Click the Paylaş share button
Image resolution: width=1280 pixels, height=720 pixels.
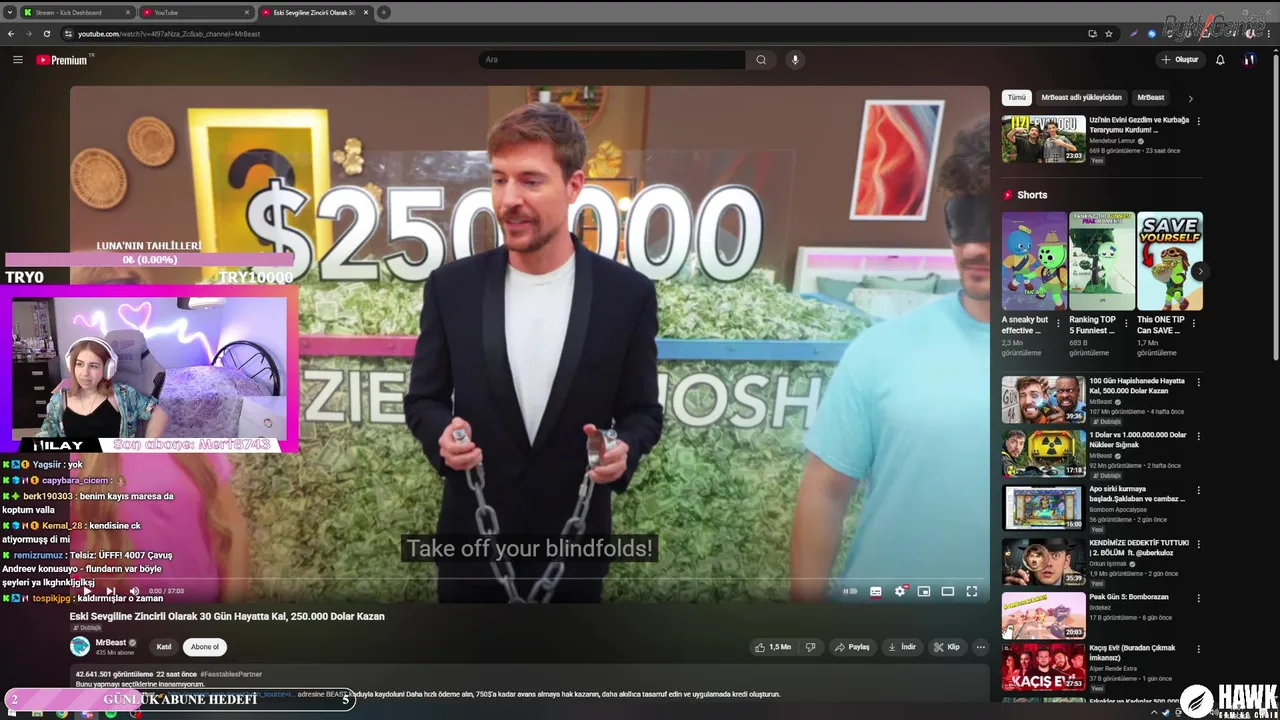pos(852,647)
